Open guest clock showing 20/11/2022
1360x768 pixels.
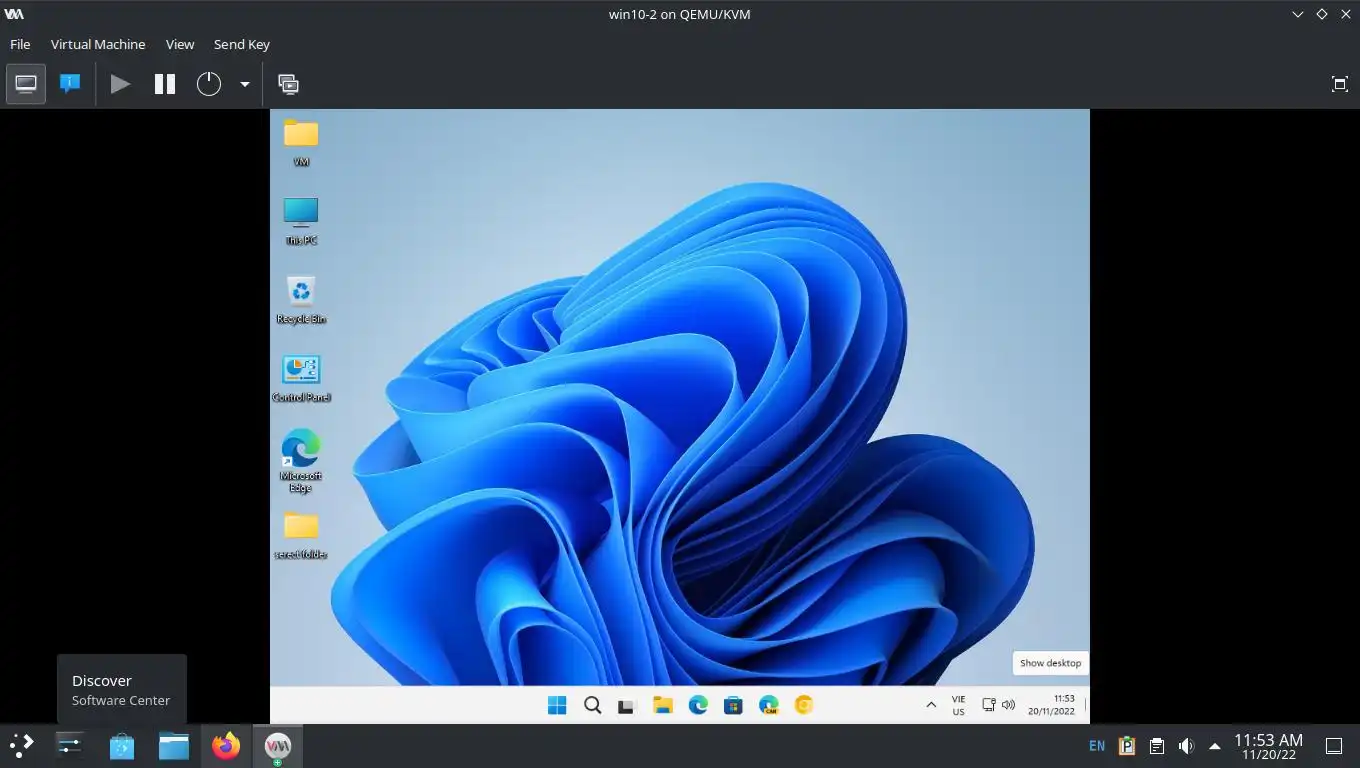1051,705
